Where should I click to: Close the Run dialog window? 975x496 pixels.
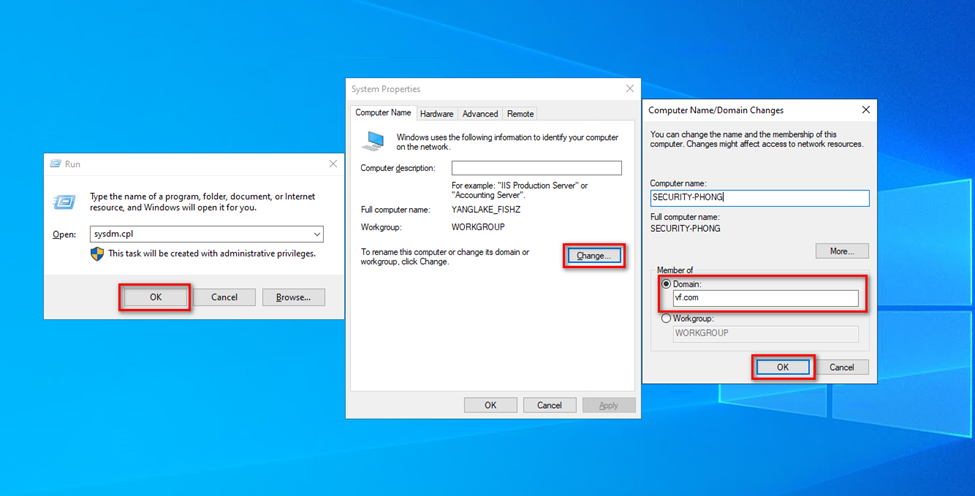tap(332, 163)
